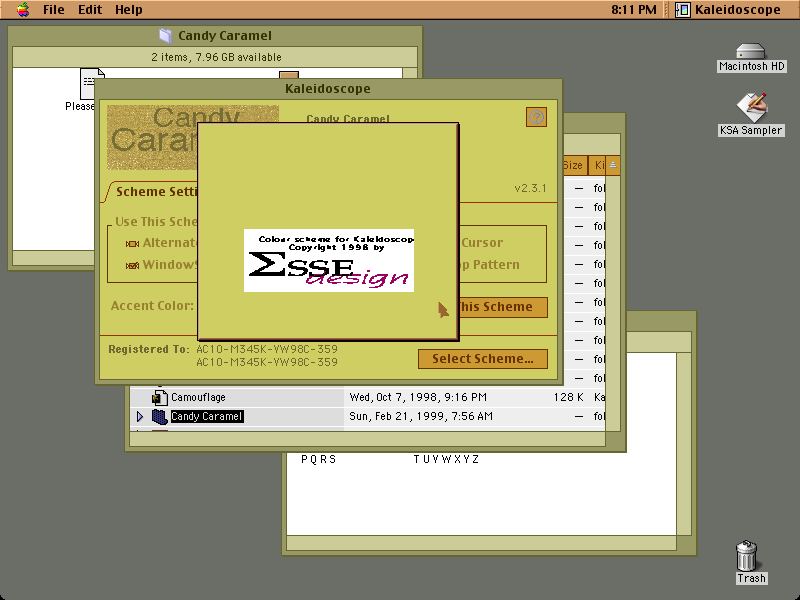Dismiss the ESSE design splash image
The height and width of the screenshot is (600, 800).
point(329,260)
